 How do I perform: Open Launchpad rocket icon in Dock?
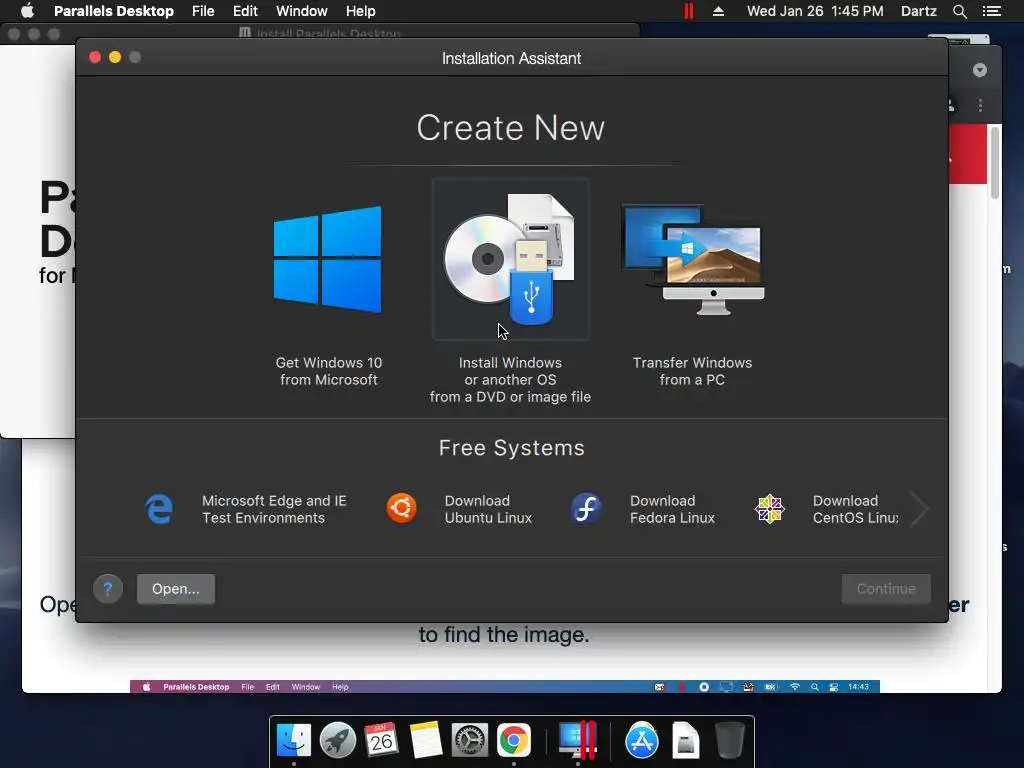(338, 740)
